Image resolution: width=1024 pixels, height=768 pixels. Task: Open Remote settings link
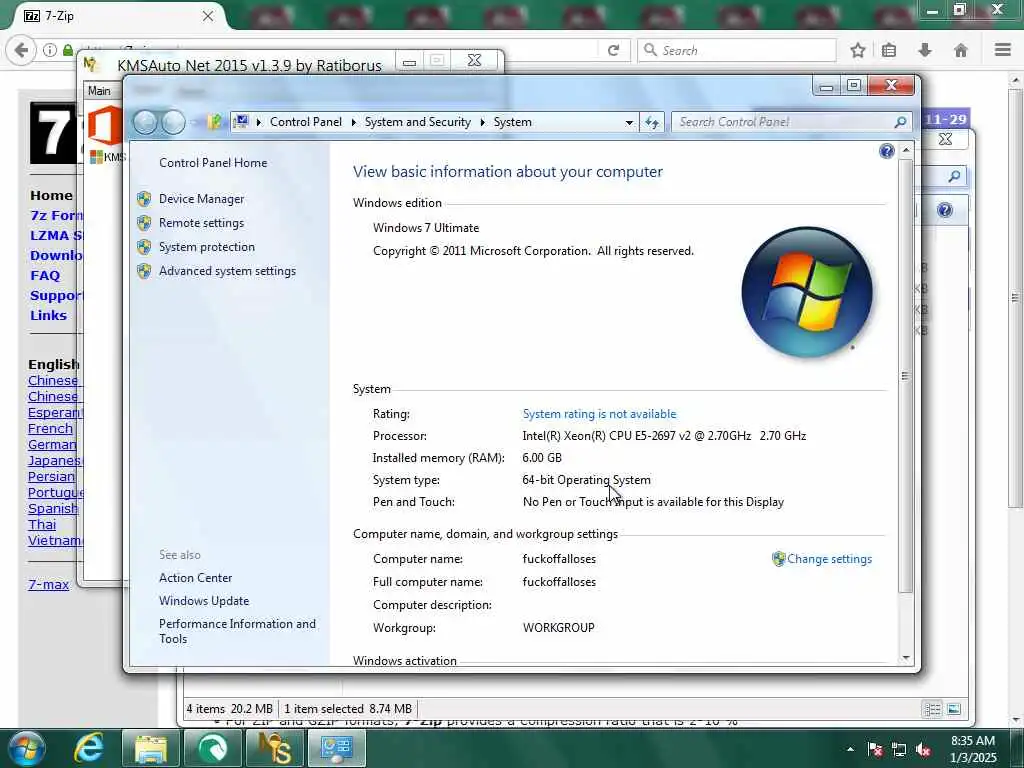click(201, 223)
